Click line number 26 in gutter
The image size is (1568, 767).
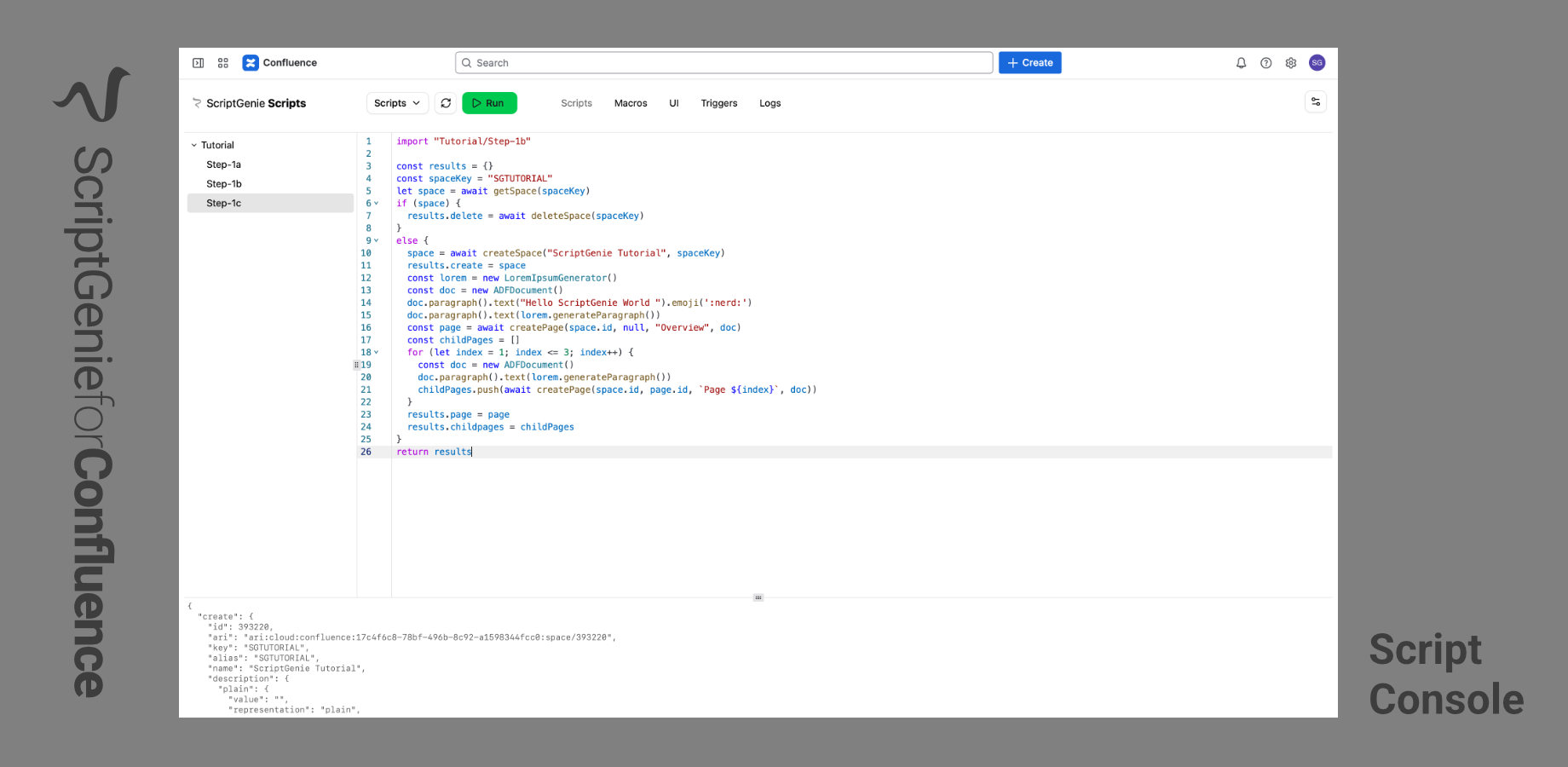[366, 453]
